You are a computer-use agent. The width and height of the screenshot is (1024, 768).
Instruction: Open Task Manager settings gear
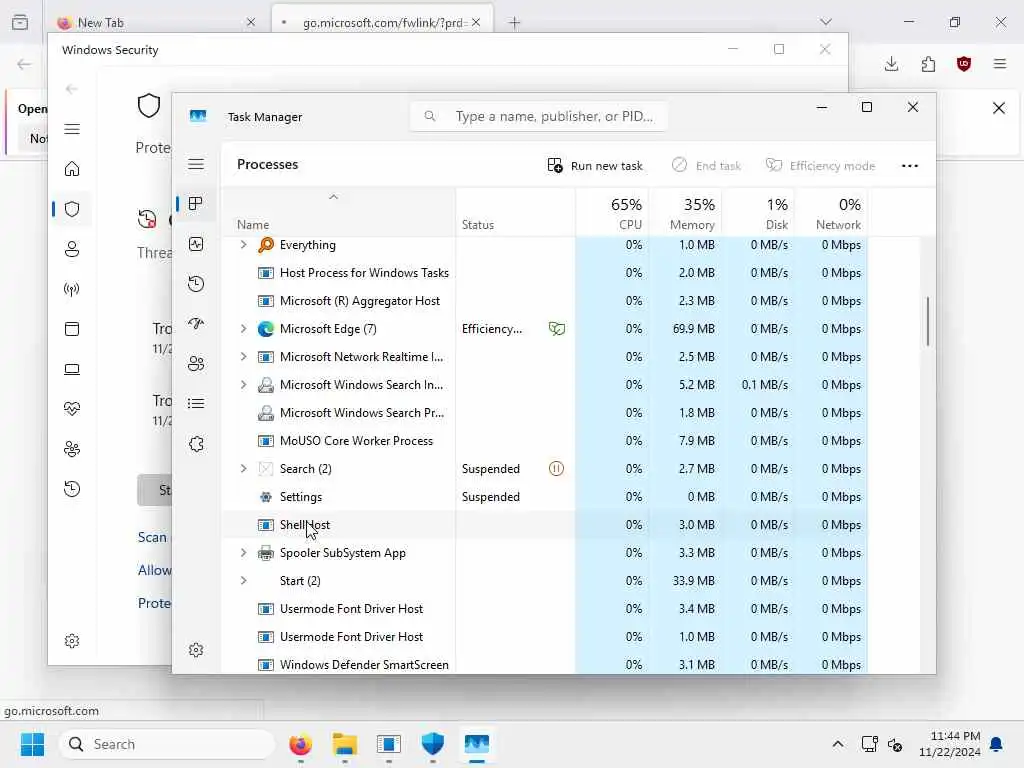click(x=196, y=650)
